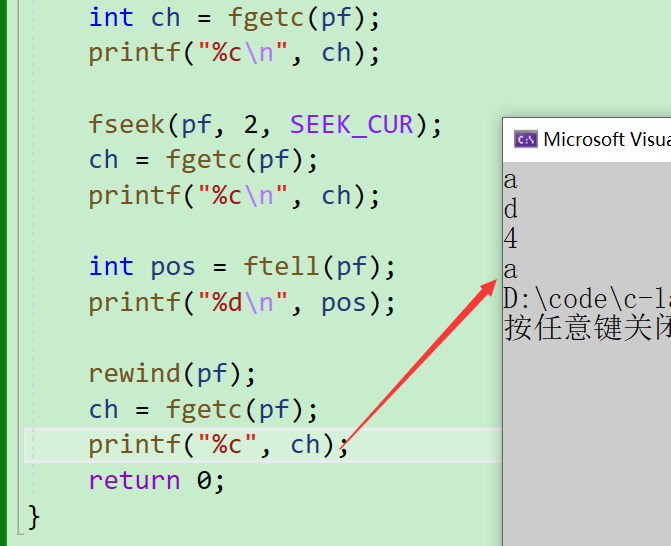Click the second printf("%c\n", ch) line after fseek
This screenshot has height=546, width=671.
point(234,196)
